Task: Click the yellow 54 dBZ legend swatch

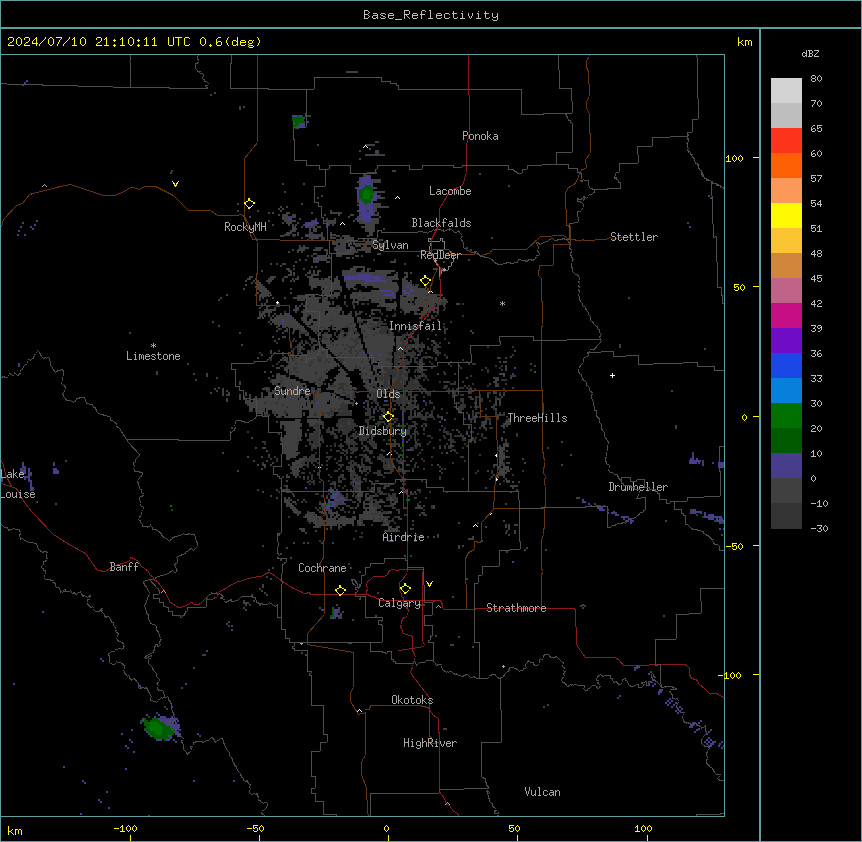Action: [786, 215]
